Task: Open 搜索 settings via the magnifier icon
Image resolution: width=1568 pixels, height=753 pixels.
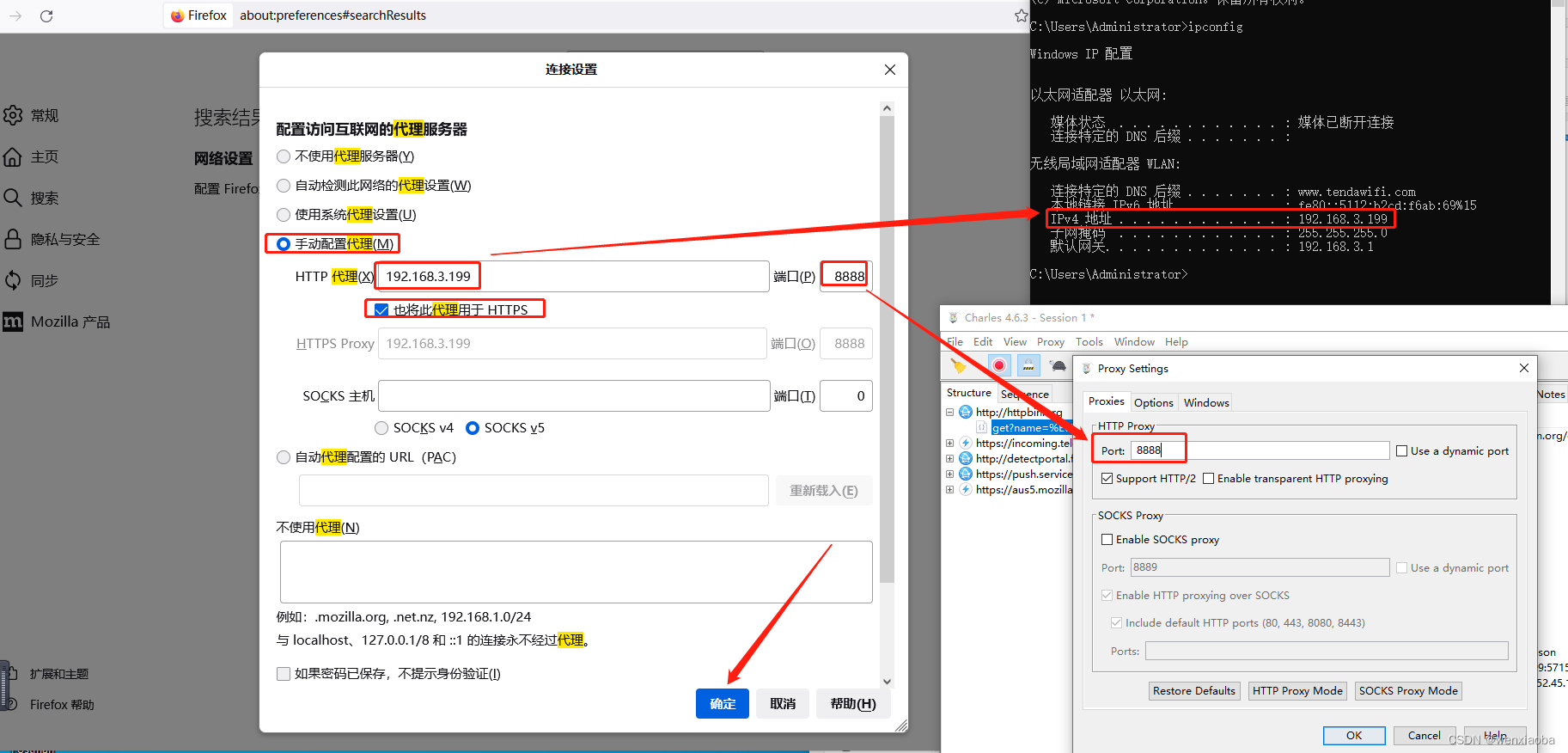Action: click(x=13, y=198)
